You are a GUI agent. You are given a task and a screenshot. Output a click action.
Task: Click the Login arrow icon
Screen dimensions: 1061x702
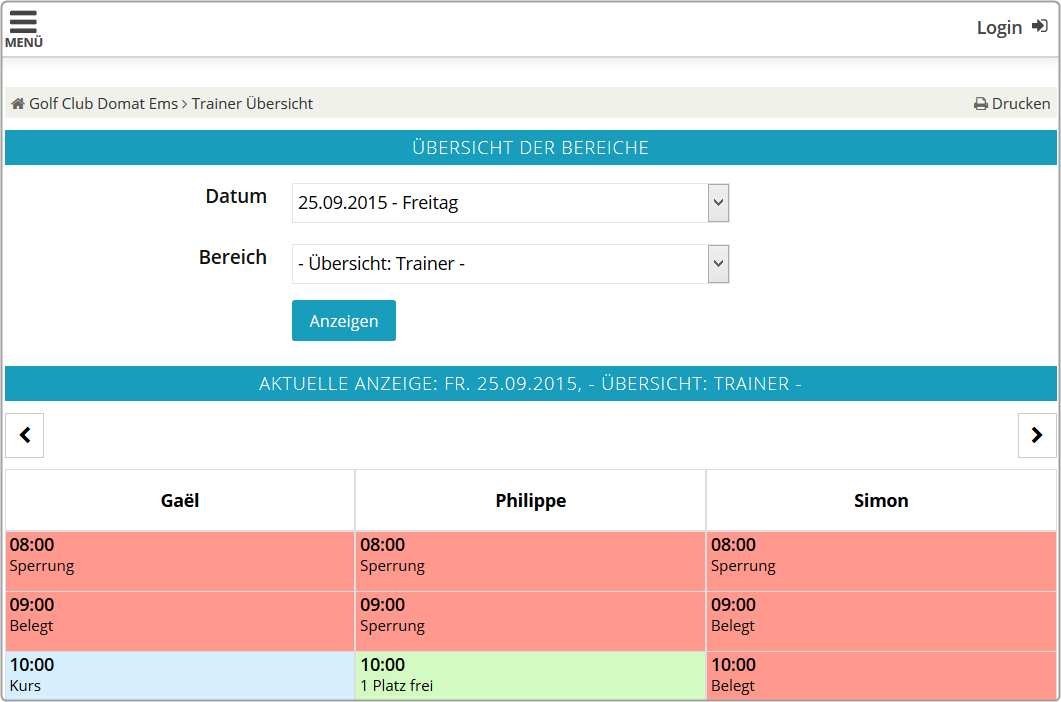tap(1040, 27)
